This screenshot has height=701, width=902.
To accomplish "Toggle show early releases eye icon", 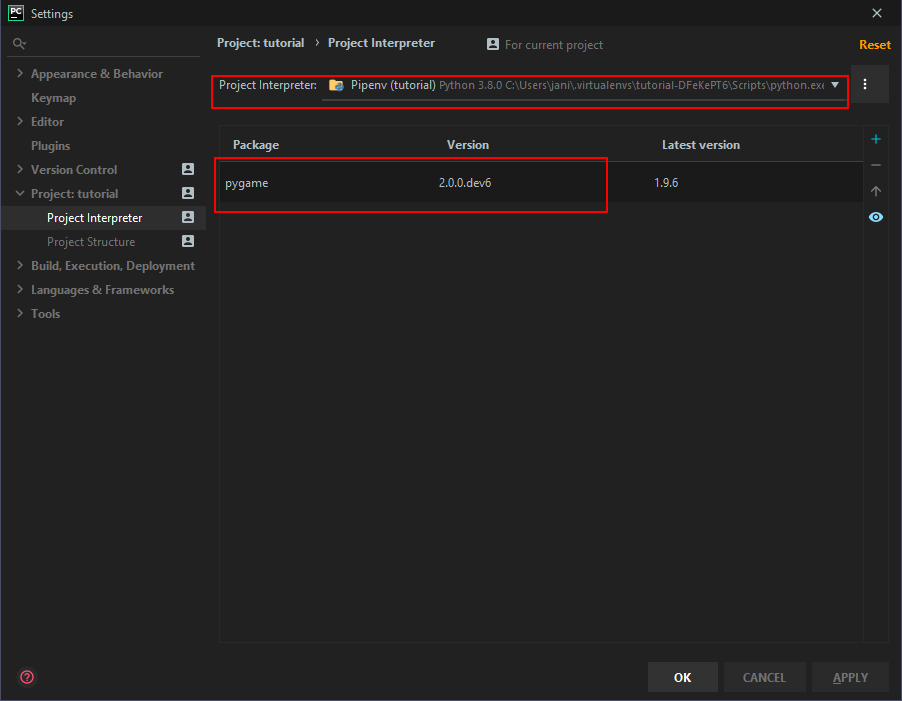I will (876, 217).
